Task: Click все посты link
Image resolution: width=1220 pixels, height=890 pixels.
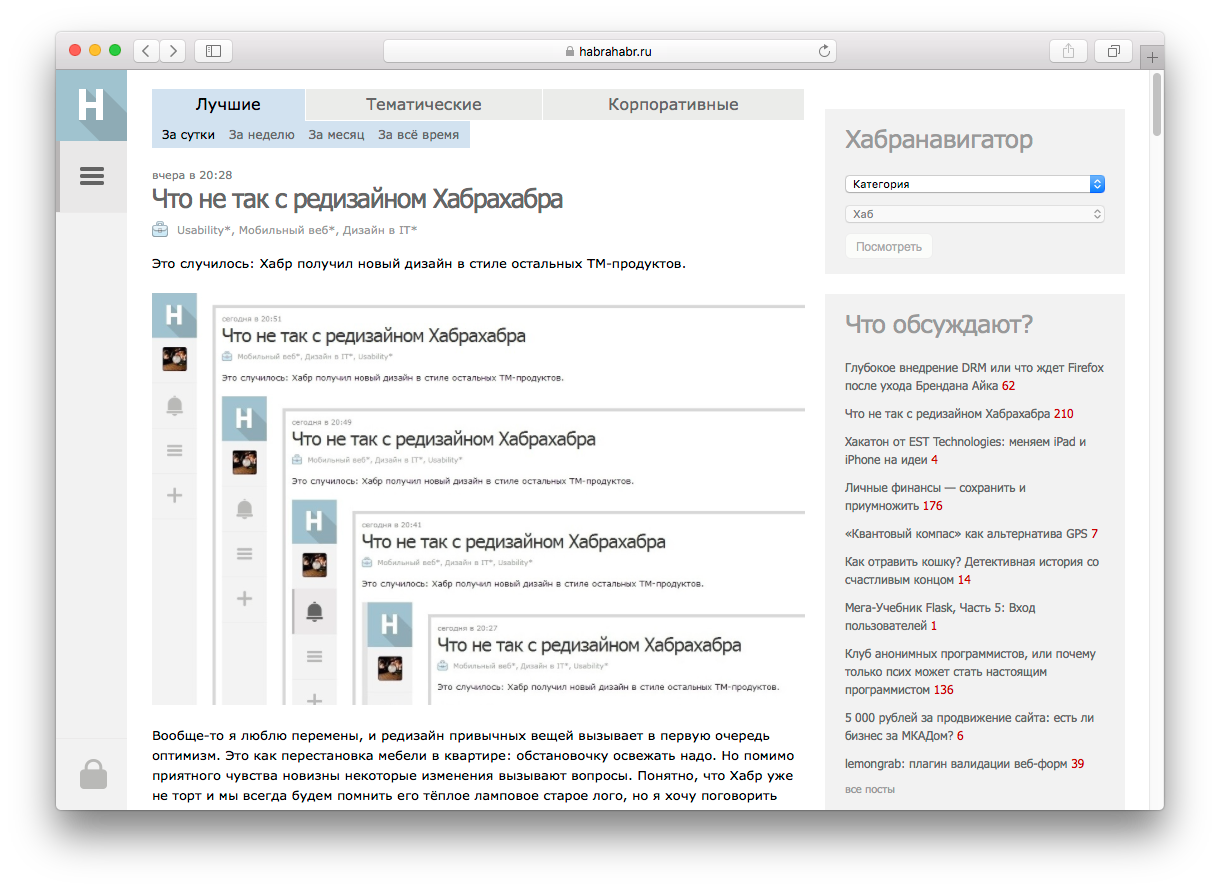Action: pos(870,789)
